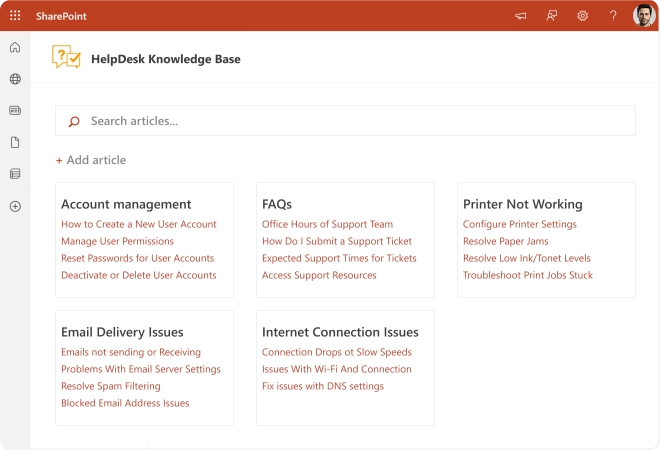Open How Do I Submit a Support Ticket
The width and height of the screenshot is (660, 450).
[x=337, y=241]
